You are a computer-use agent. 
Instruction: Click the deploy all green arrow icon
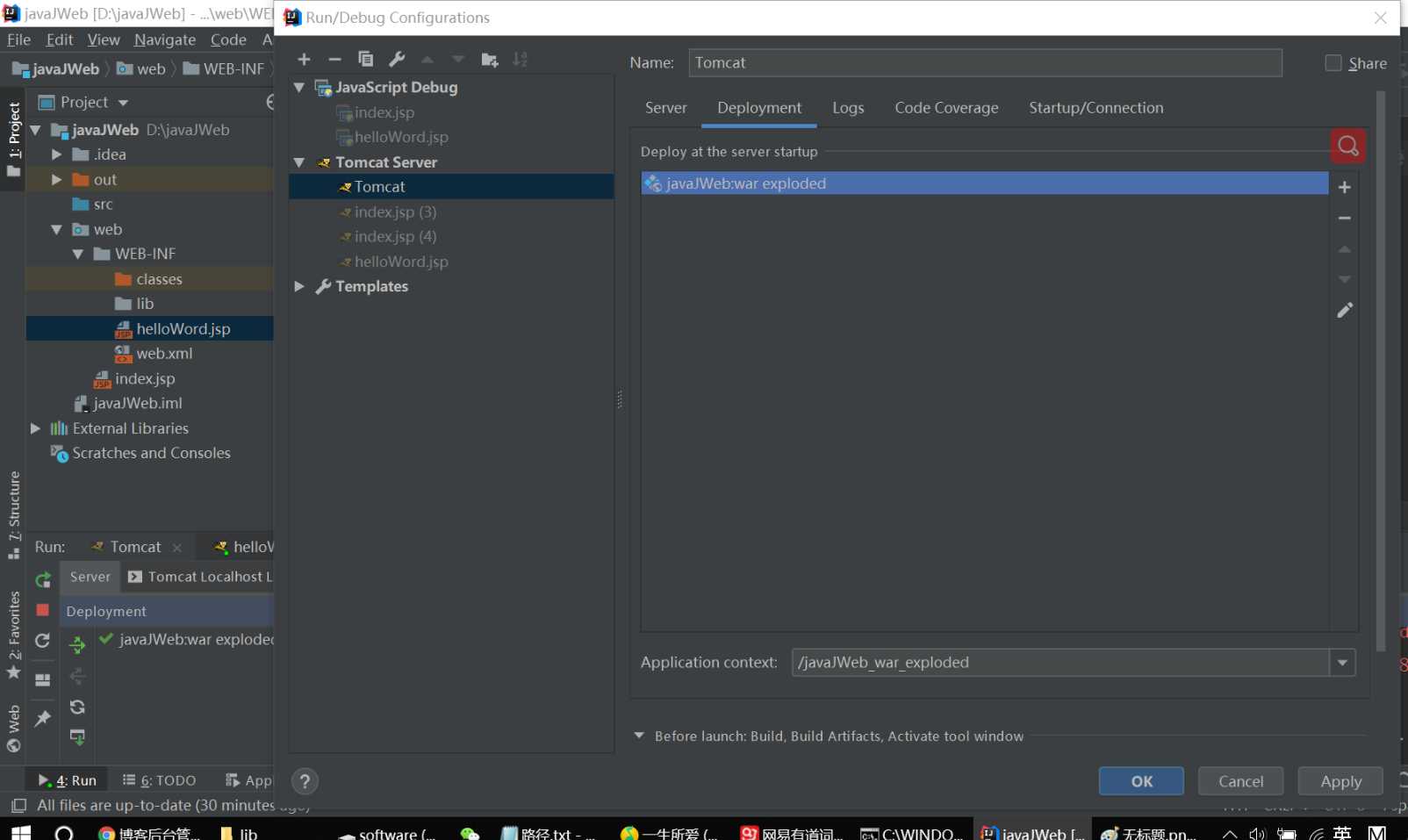pyautogui.click(x=77, y=645)
